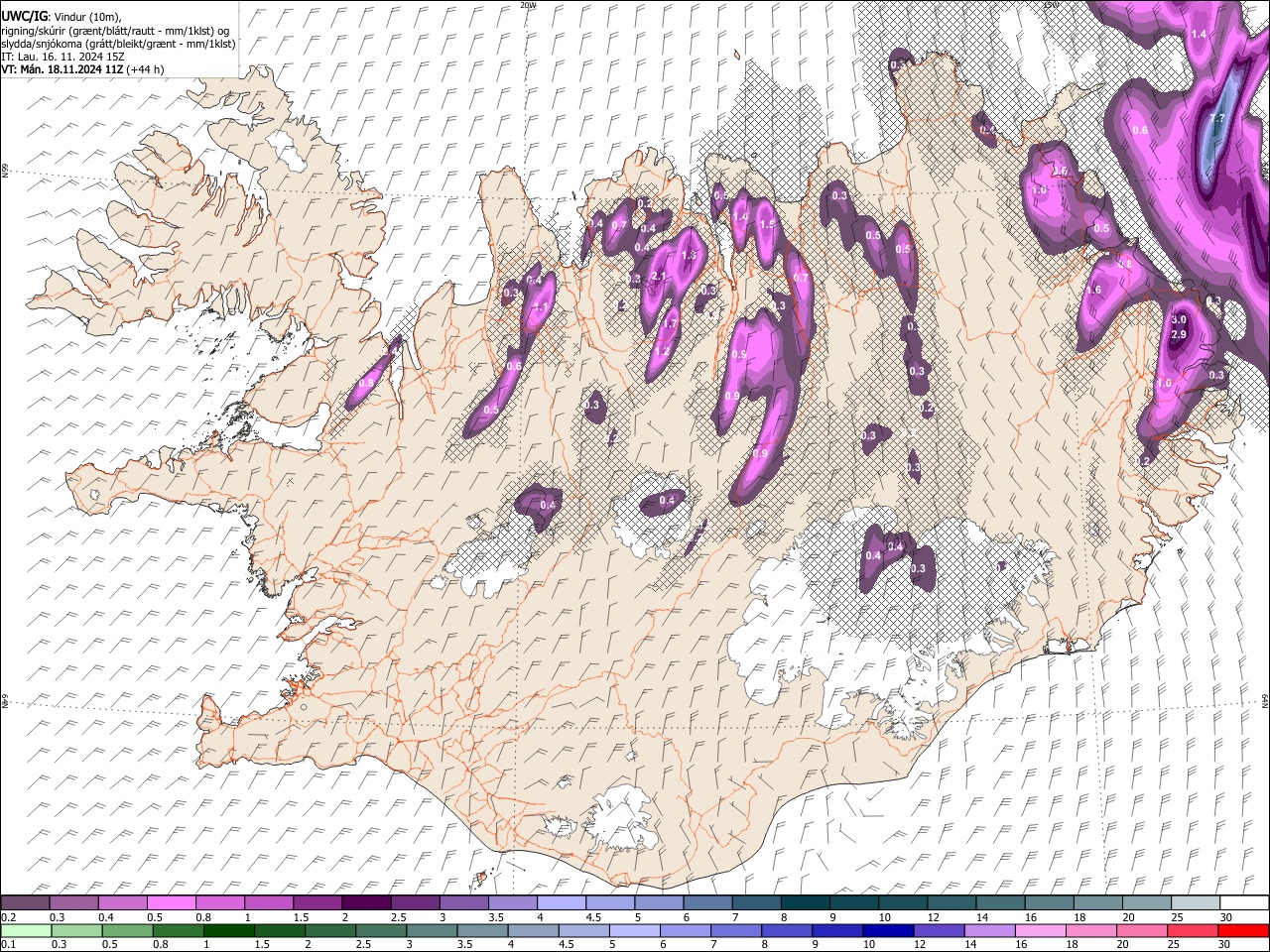Click the bright pink 0.5–0.8 swatch, top scale

click(172, 903)
